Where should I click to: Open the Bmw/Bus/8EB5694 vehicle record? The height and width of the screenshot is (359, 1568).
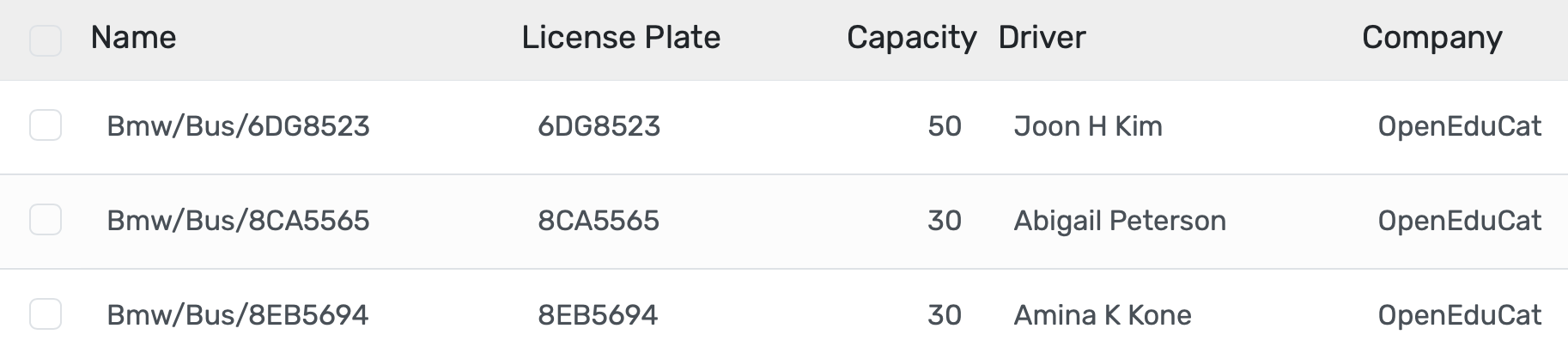point(237,316)
